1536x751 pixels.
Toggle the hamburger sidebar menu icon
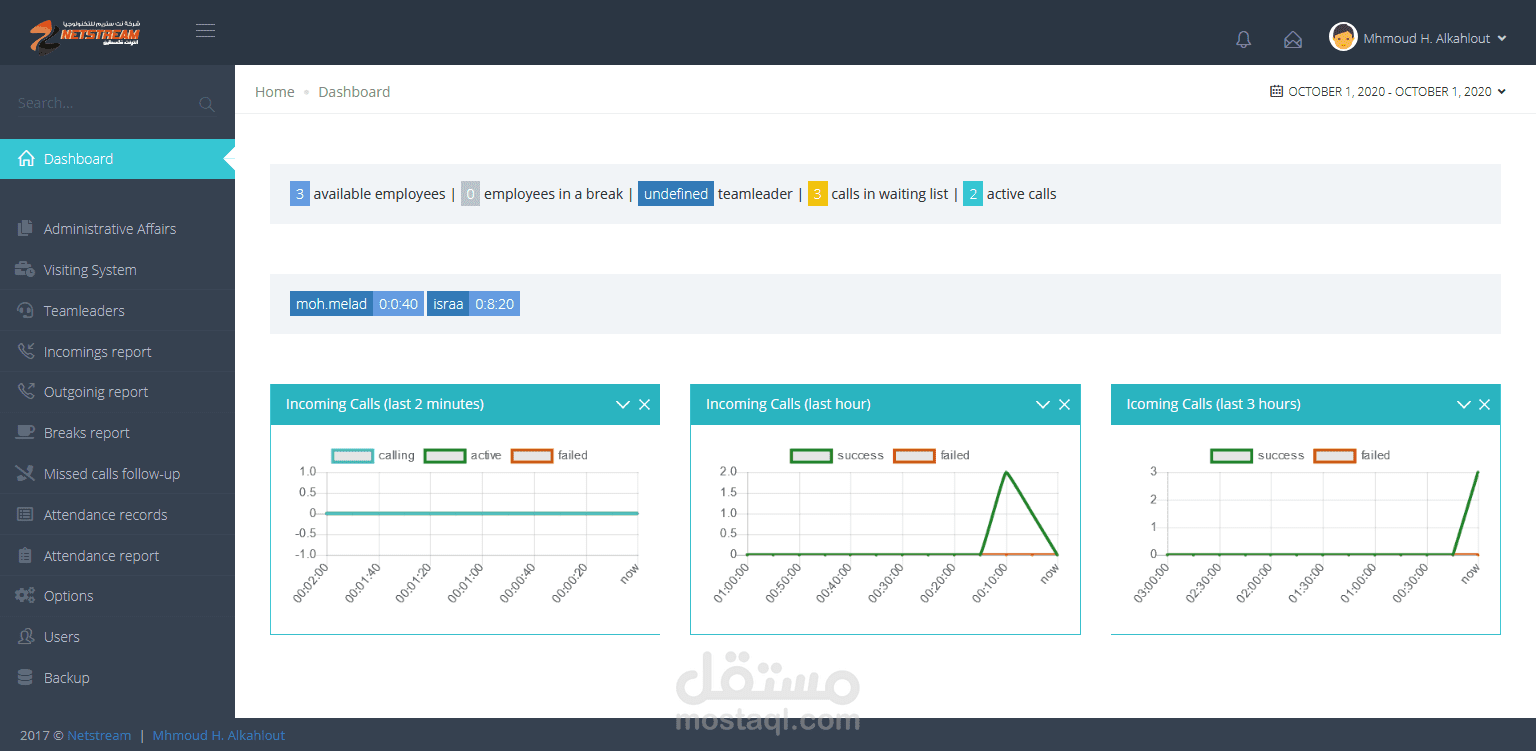click(x=205, y=31)
